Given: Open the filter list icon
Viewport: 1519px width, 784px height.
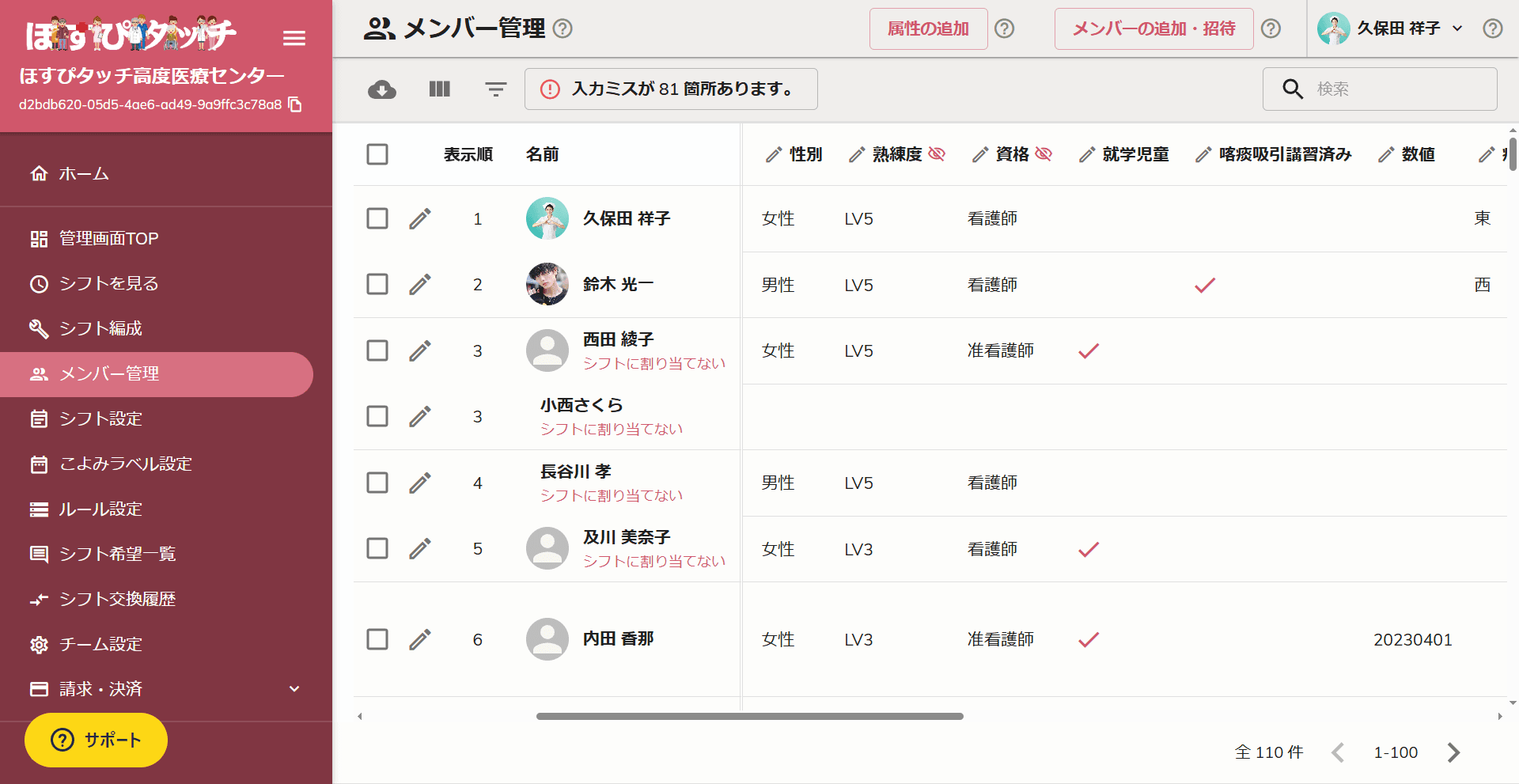Looking at the screenshot, I should tap(496, 89).
